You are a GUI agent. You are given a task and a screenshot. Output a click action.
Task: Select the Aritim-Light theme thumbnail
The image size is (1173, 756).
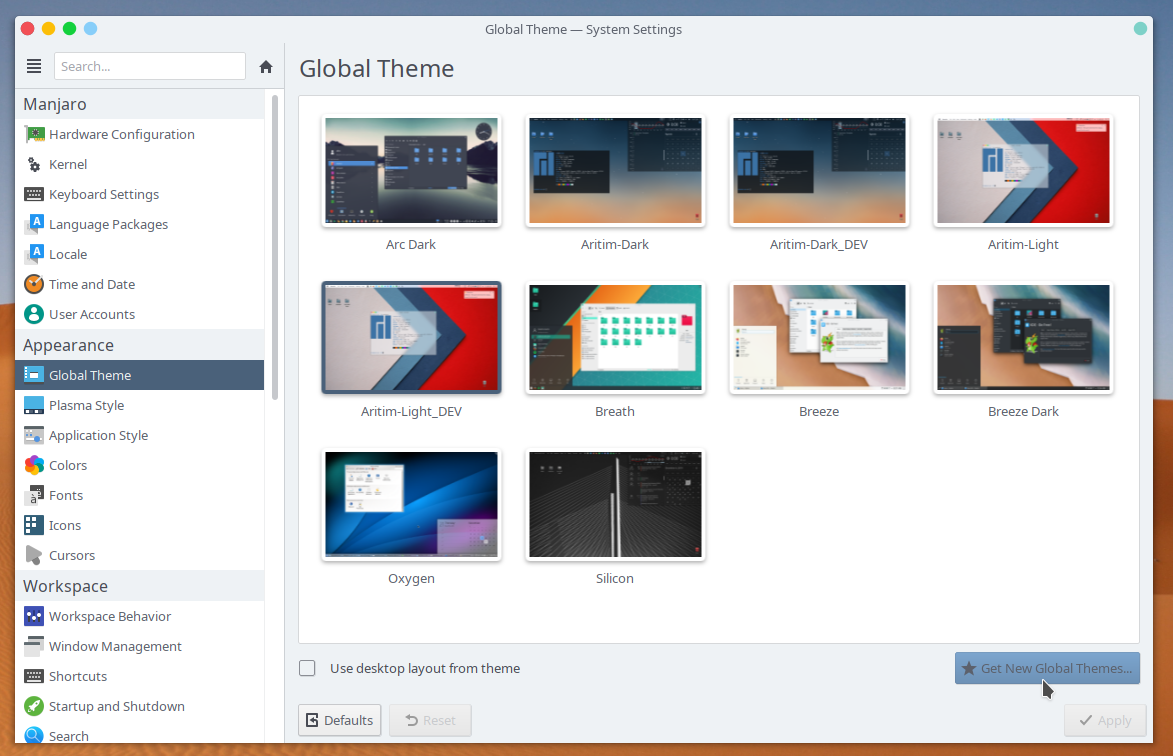click(1023, 170)
